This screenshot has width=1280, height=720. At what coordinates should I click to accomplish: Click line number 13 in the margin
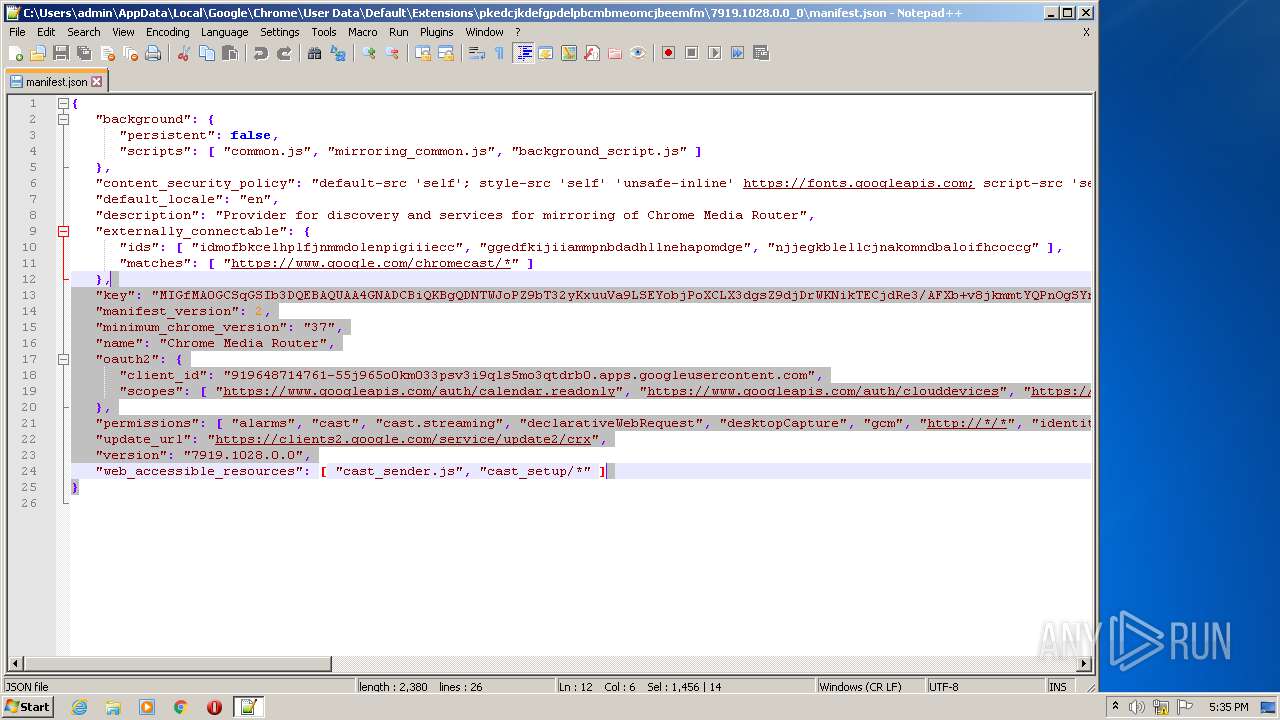pyautogui.click(x=30, y=295)
